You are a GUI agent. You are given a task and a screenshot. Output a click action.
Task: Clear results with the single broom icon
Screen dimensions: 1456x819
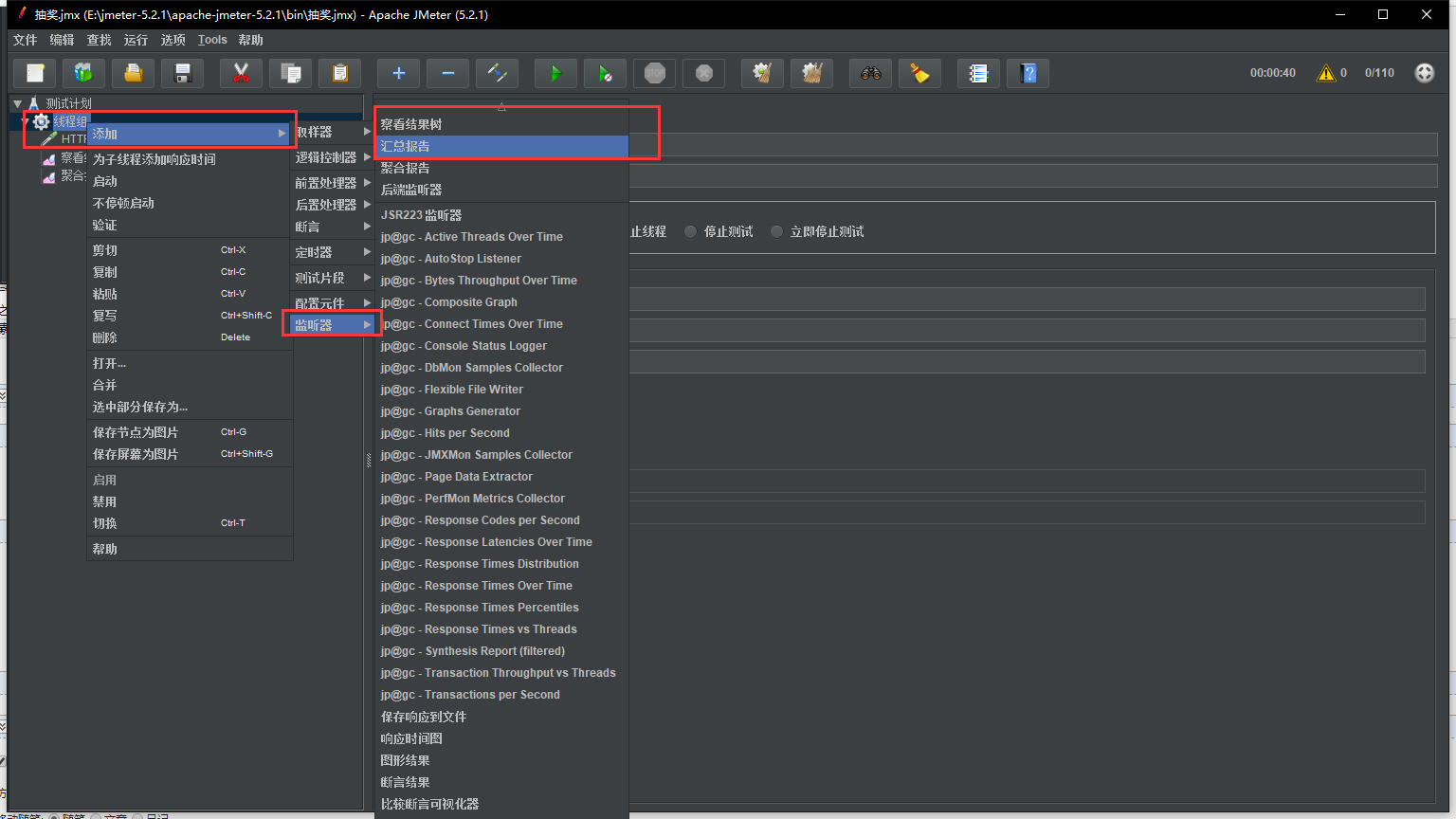click(x=762, y=73)
